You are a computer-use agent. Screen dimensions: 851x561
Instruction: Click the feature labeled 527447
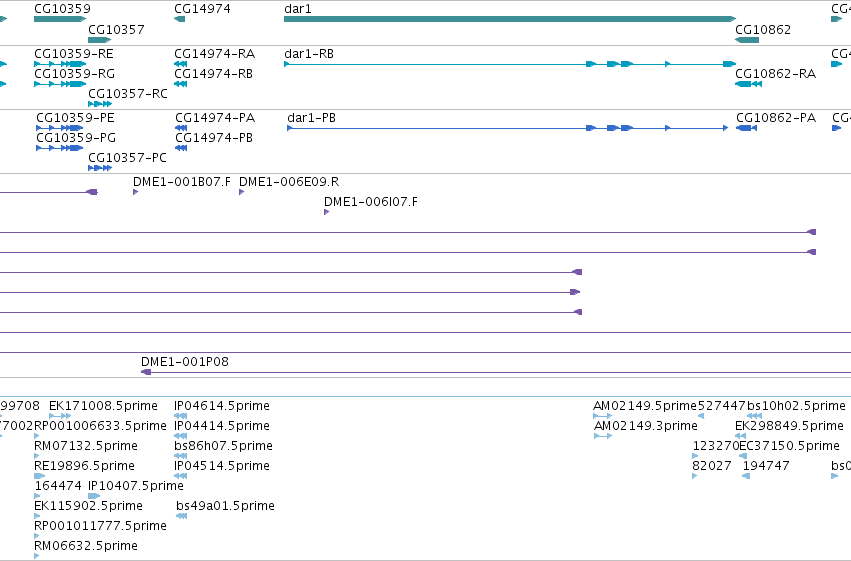(x=721, y=406)
